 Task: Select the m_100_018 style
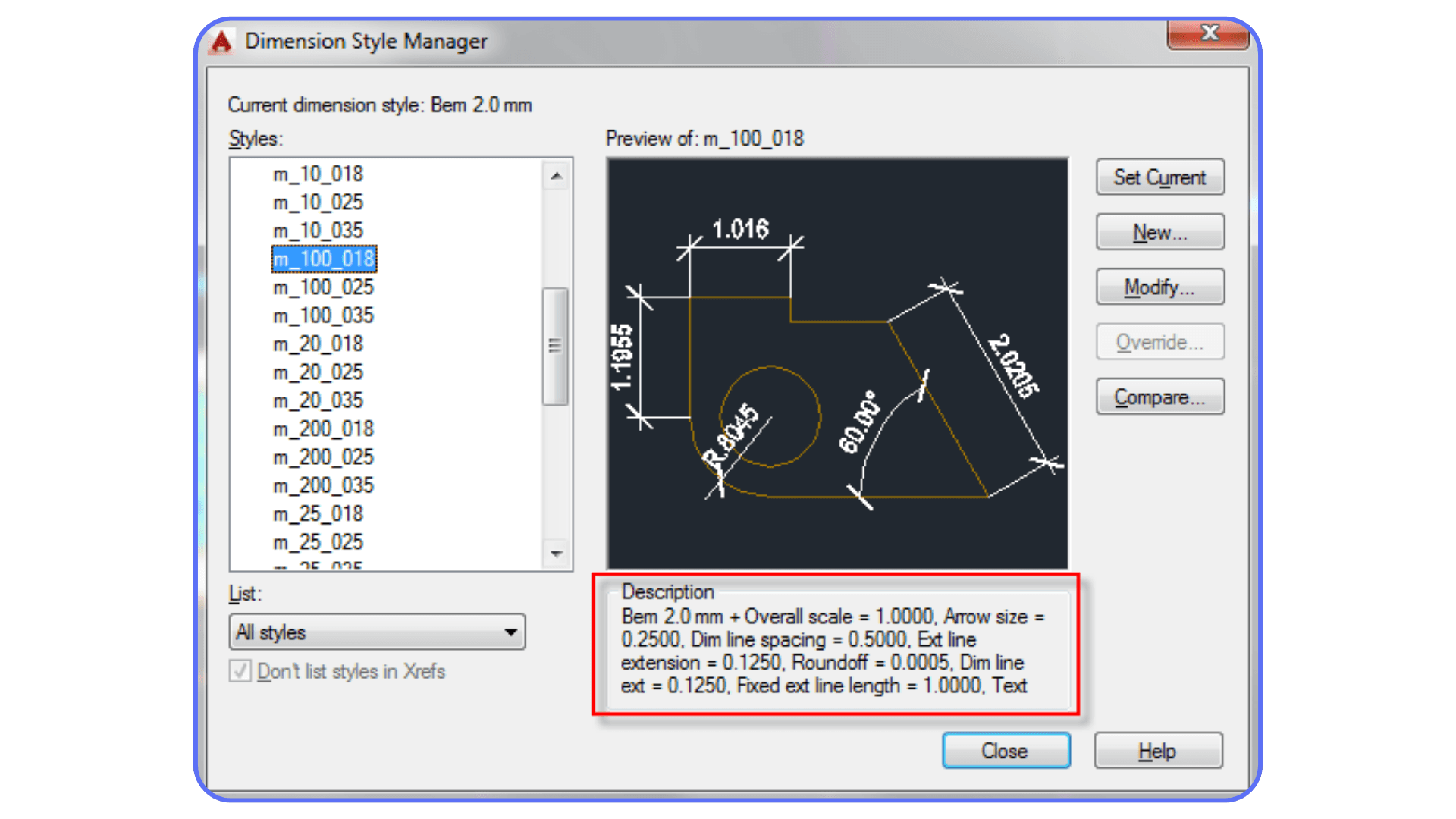[324, 259]
